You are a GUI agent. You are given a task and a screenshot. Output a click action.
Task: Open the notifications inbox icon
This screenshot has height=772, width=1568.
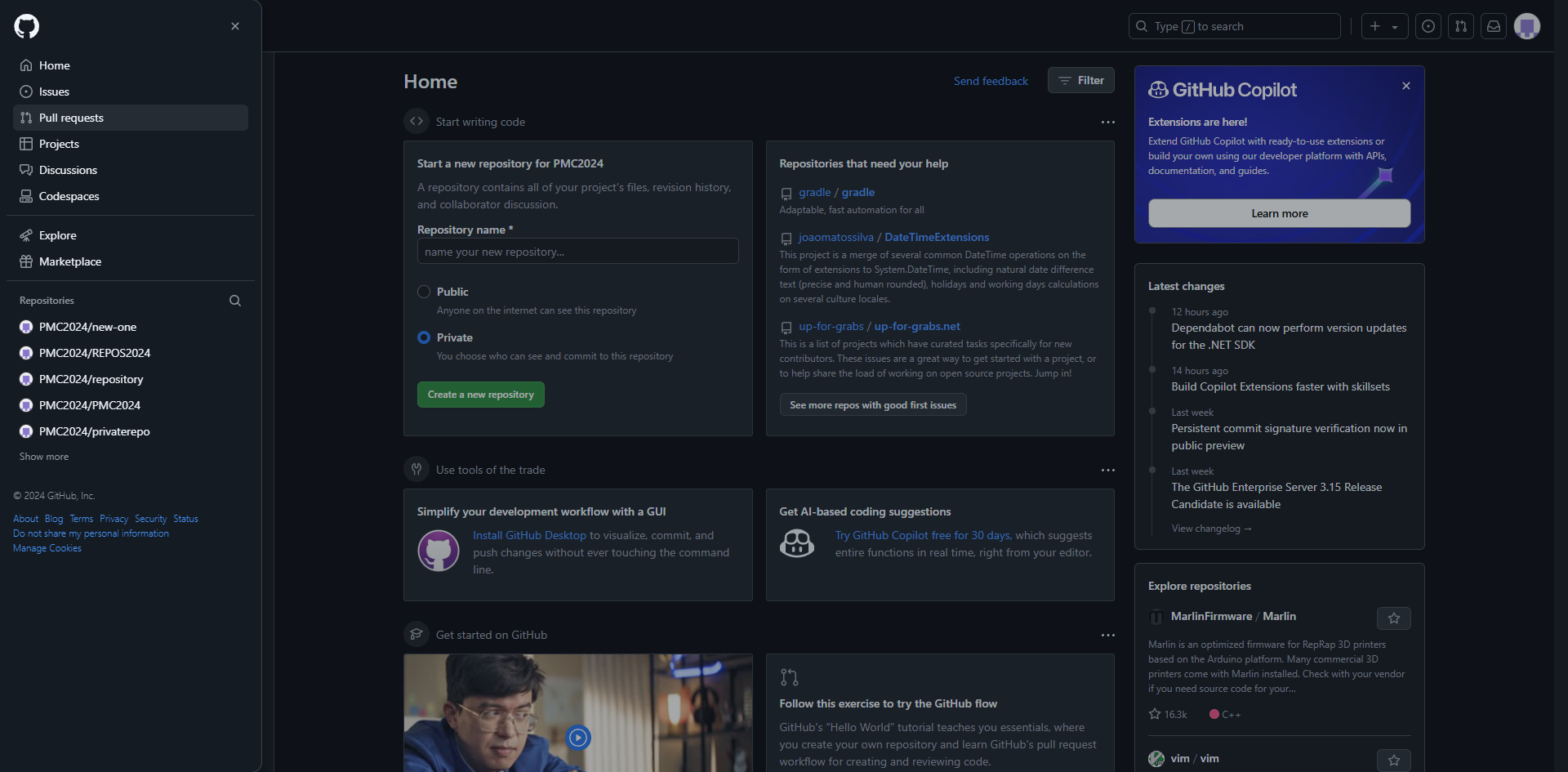(1493, 26)
